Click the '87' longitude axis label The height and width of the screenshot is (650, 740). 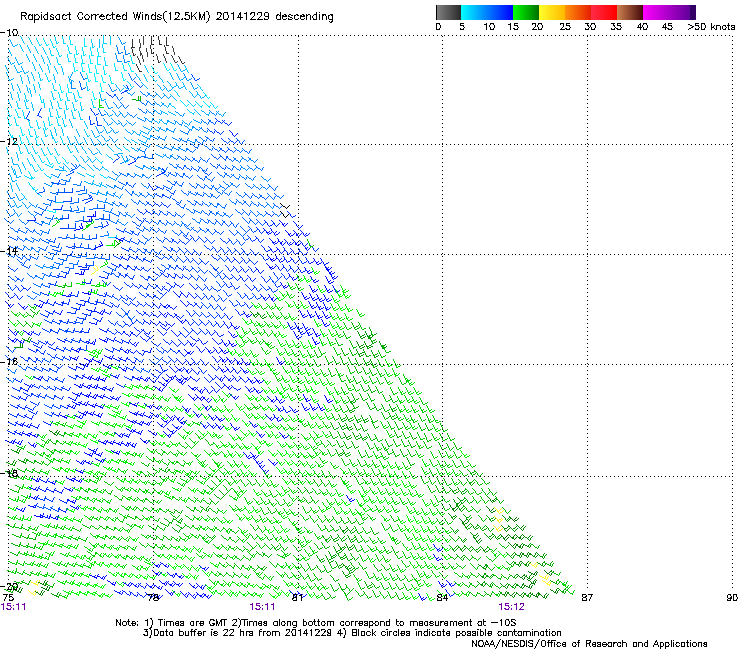(587, 598)
